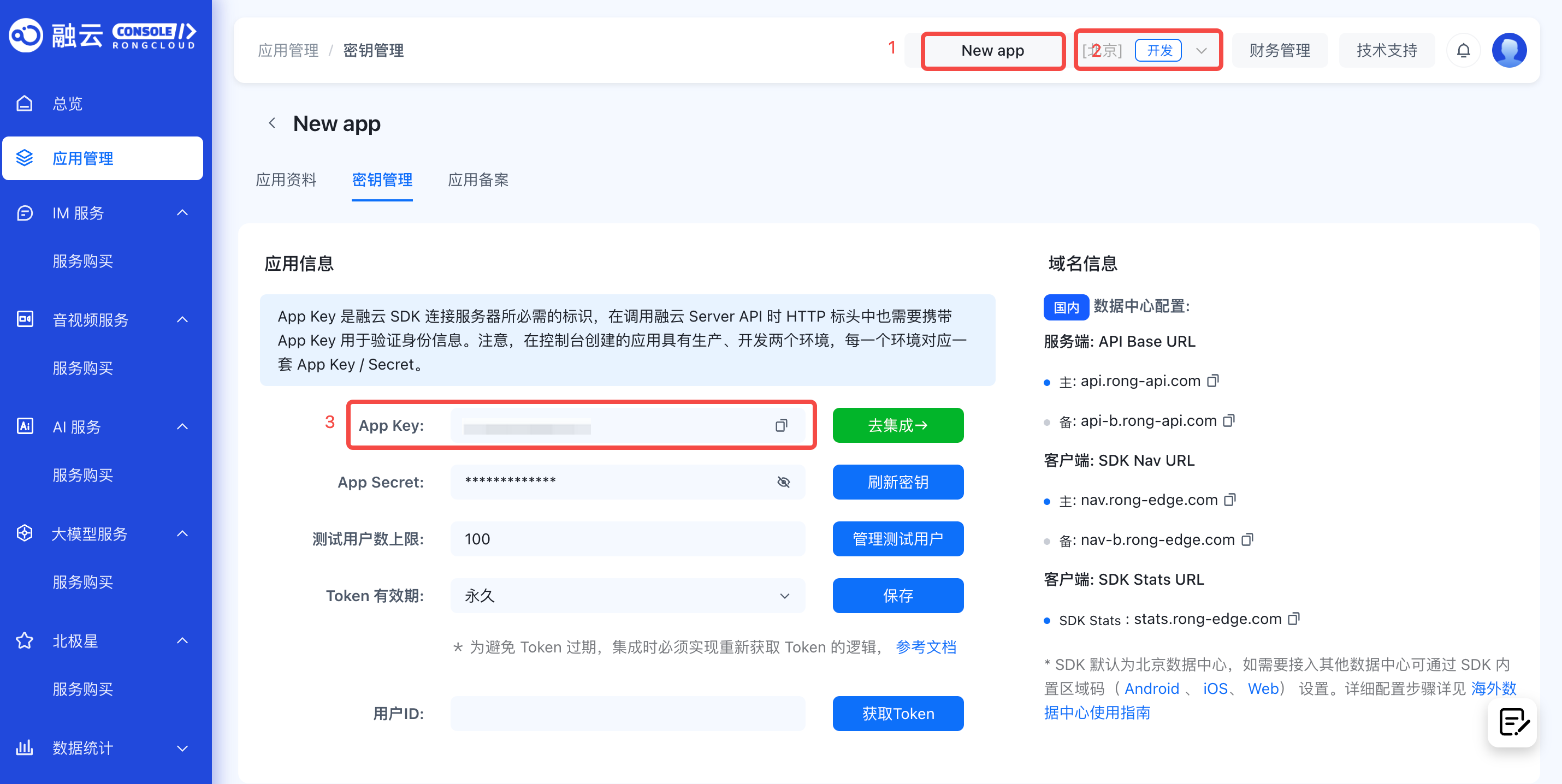1562x784 pixels.
Task: Click the 应用管理 layers icon
Action: click(24, 158)
